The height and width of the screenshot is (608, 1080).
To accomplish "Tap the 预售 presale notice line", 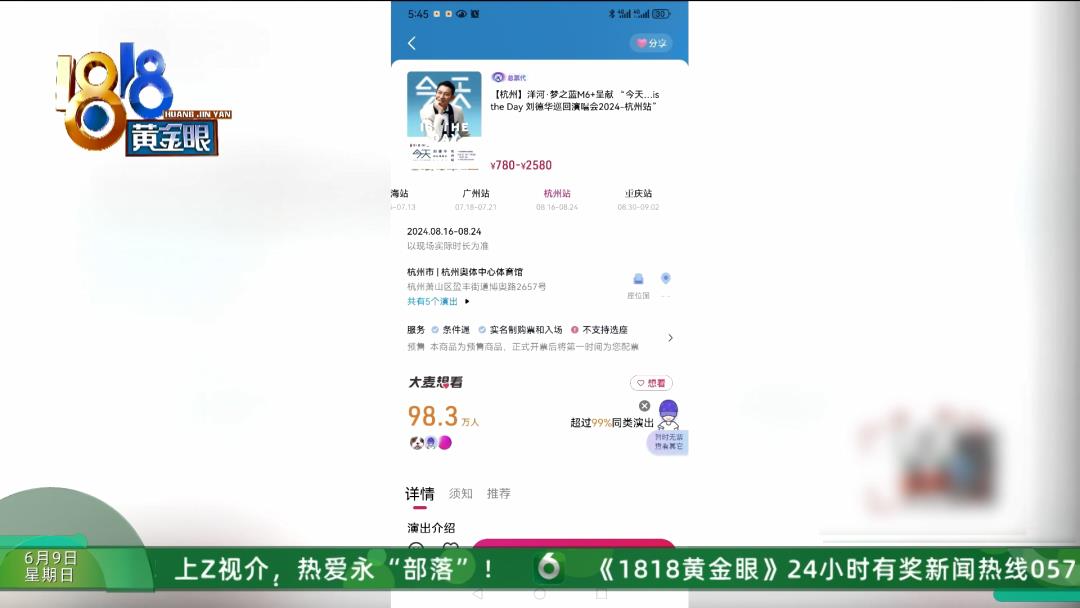I will tap(523, 346).
